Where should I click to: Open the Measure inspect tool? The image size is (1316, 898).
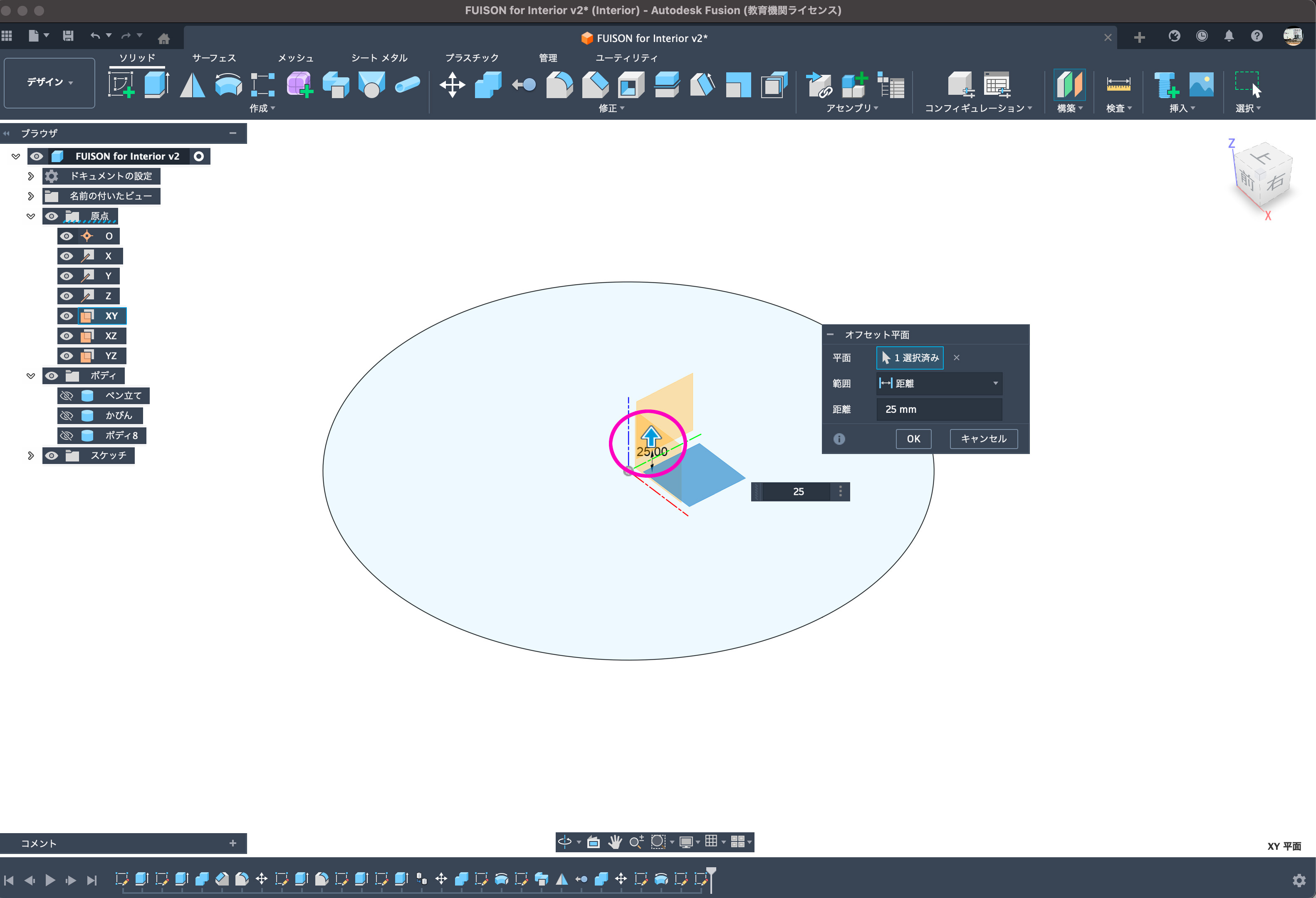[1118, 85]
